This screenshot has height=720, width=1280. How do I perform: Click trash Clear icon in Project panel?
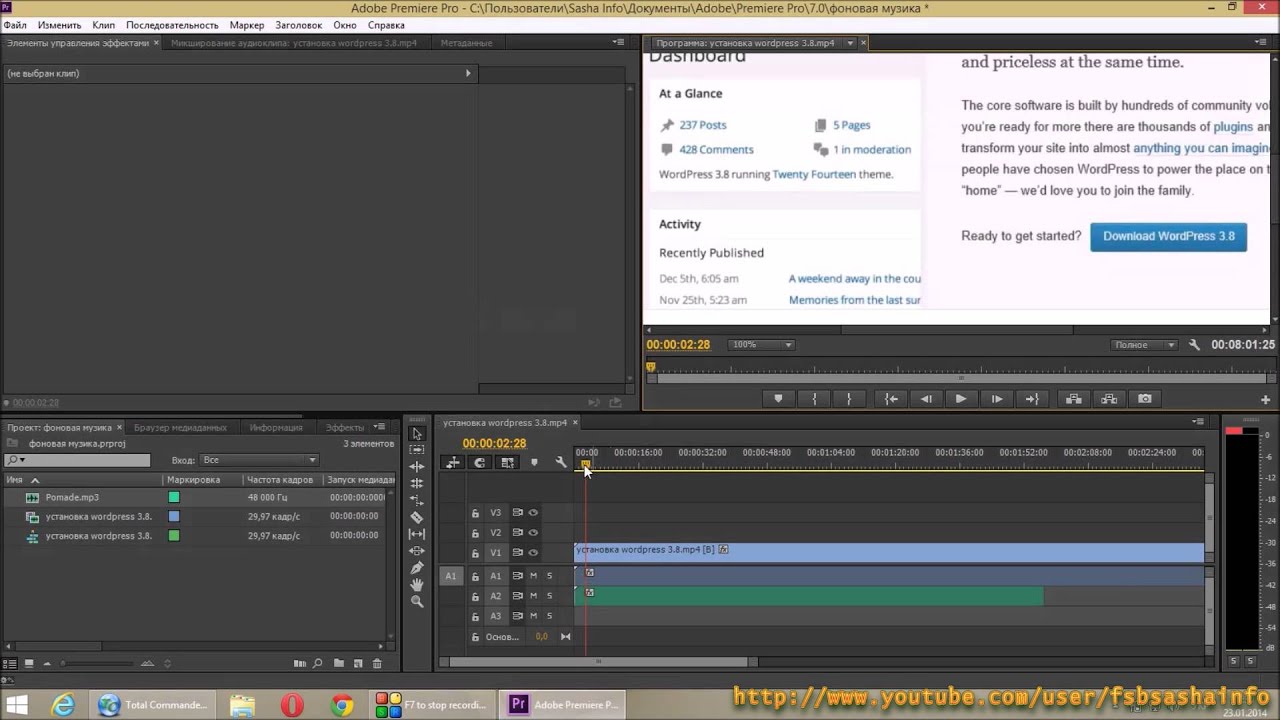tap(377, 663)
